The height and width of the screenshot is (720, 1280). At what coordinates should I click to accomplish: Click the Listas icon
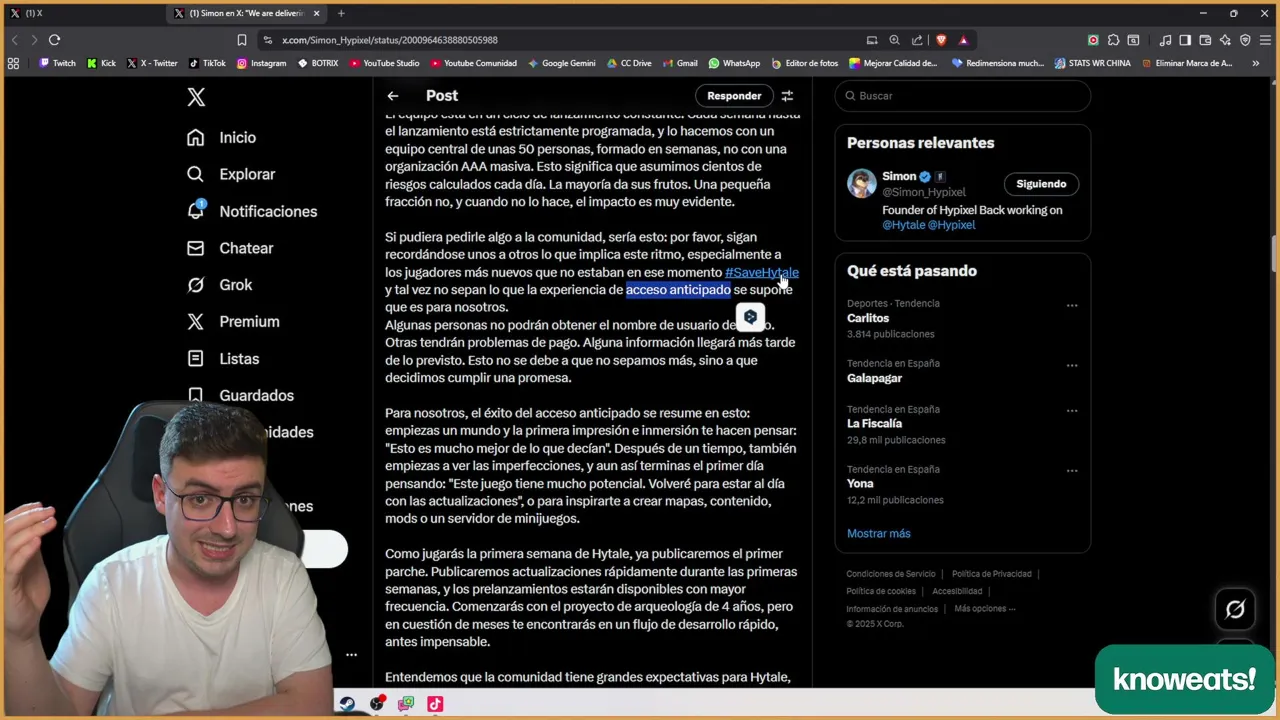click(x=196, y=358)
